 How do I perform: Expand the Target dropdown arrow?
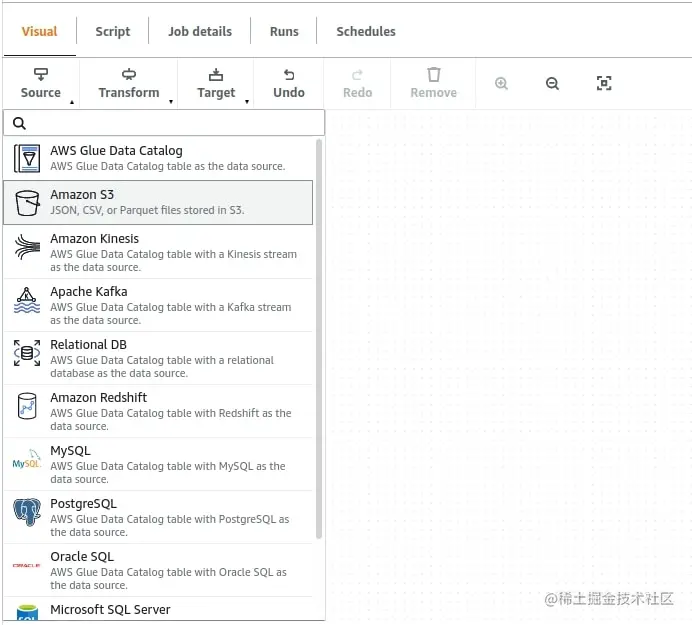pos(247,102)
